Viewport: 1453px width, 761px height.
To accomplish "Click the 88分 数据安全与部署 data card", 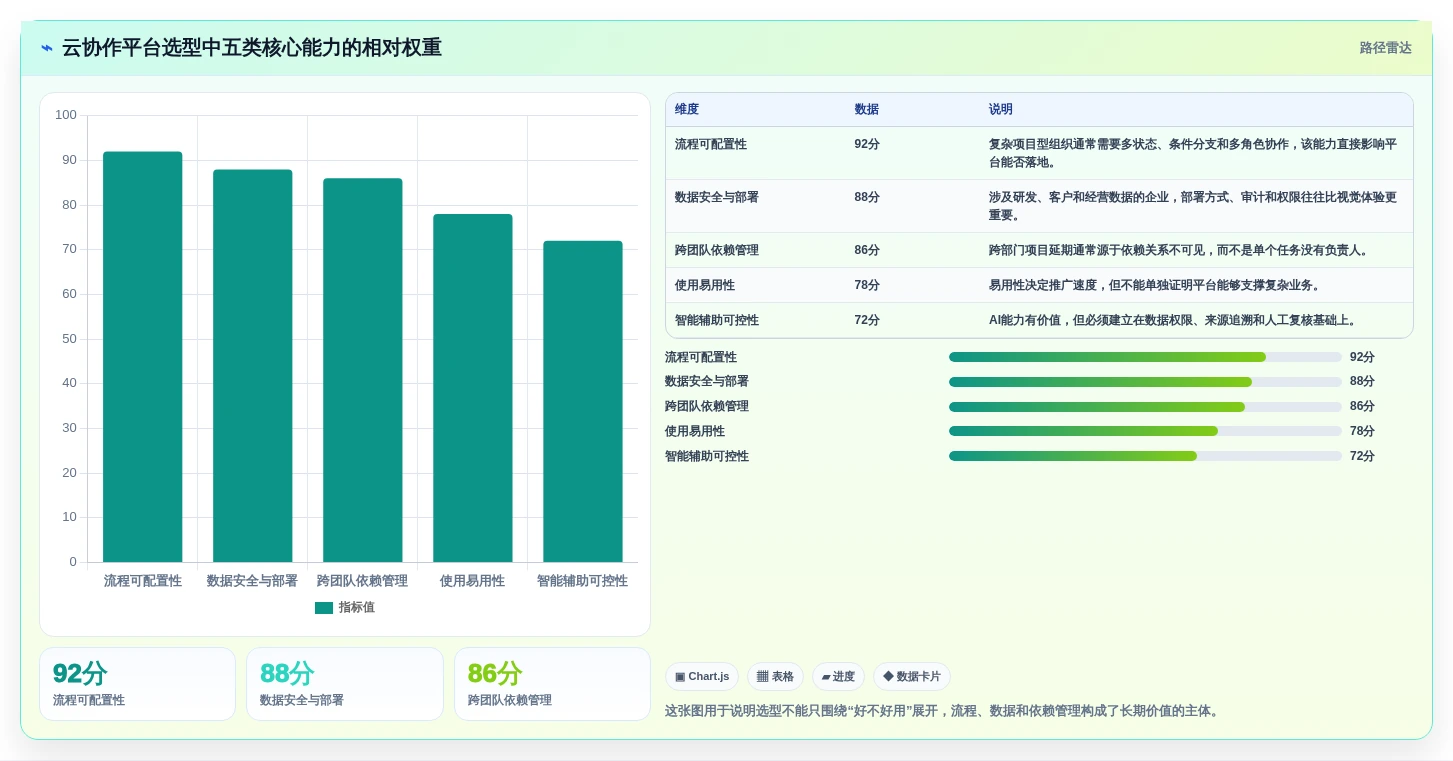I will click(x=345, y=684).
